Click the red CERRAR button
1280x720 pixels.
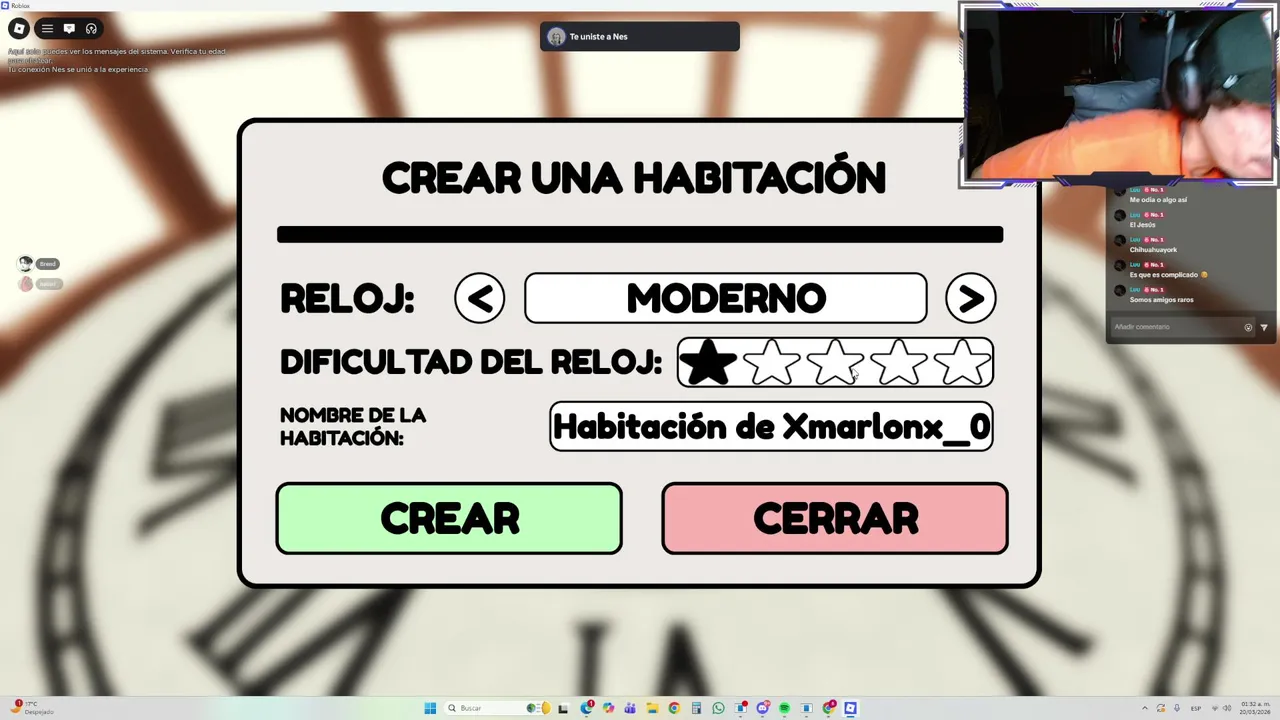835,518
